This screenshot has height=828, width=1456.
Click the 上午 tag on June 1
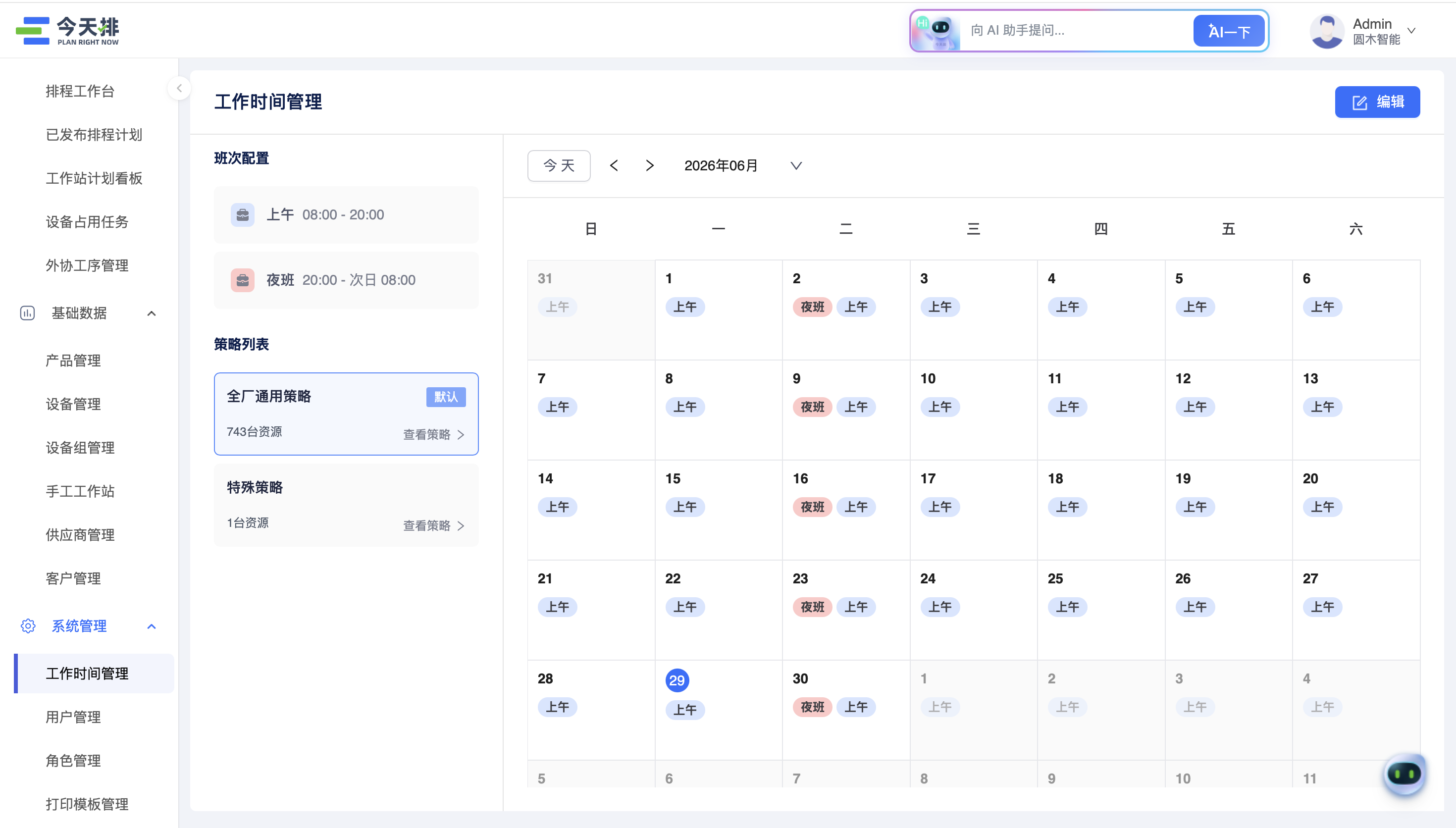[685, 307]
